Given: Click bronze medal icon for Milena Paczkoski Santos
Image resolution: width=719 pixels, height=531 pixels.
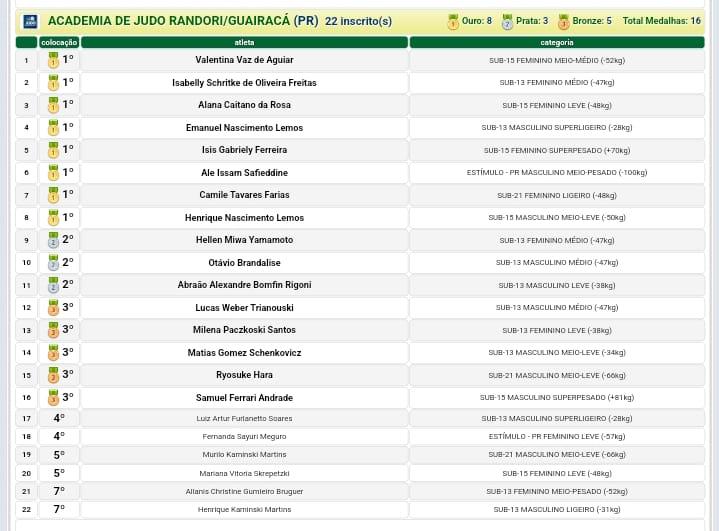Looking at the screenshot, I should (x=54, y=330).
